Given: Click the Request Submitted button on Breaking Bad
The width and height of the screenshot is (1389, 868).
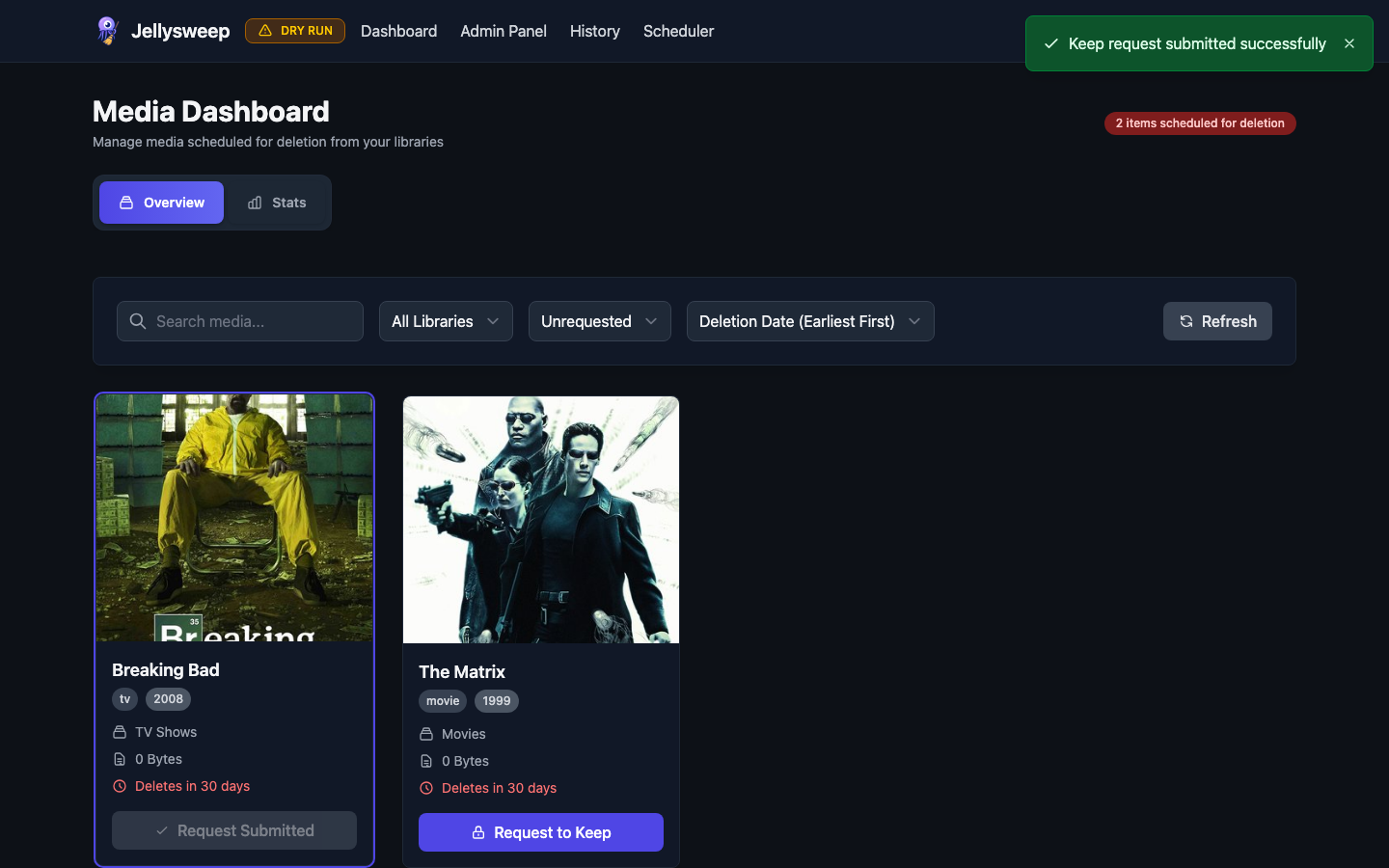Looking at the screenshot, I should (x=234, y=830).
